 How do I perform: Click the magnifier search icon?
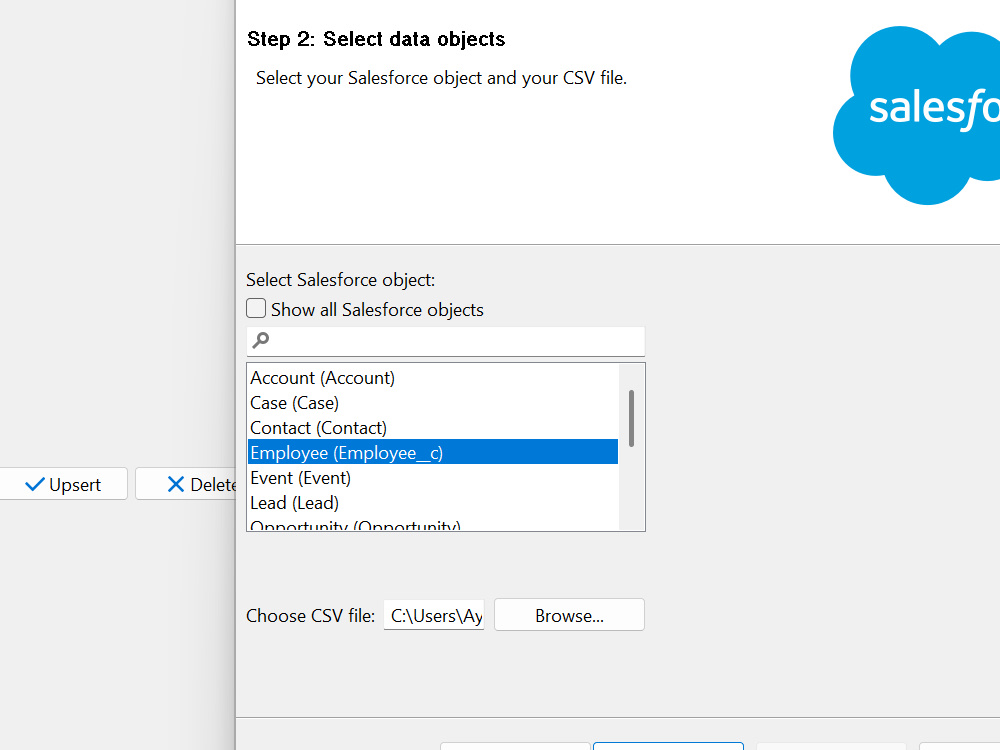(260, 341)
